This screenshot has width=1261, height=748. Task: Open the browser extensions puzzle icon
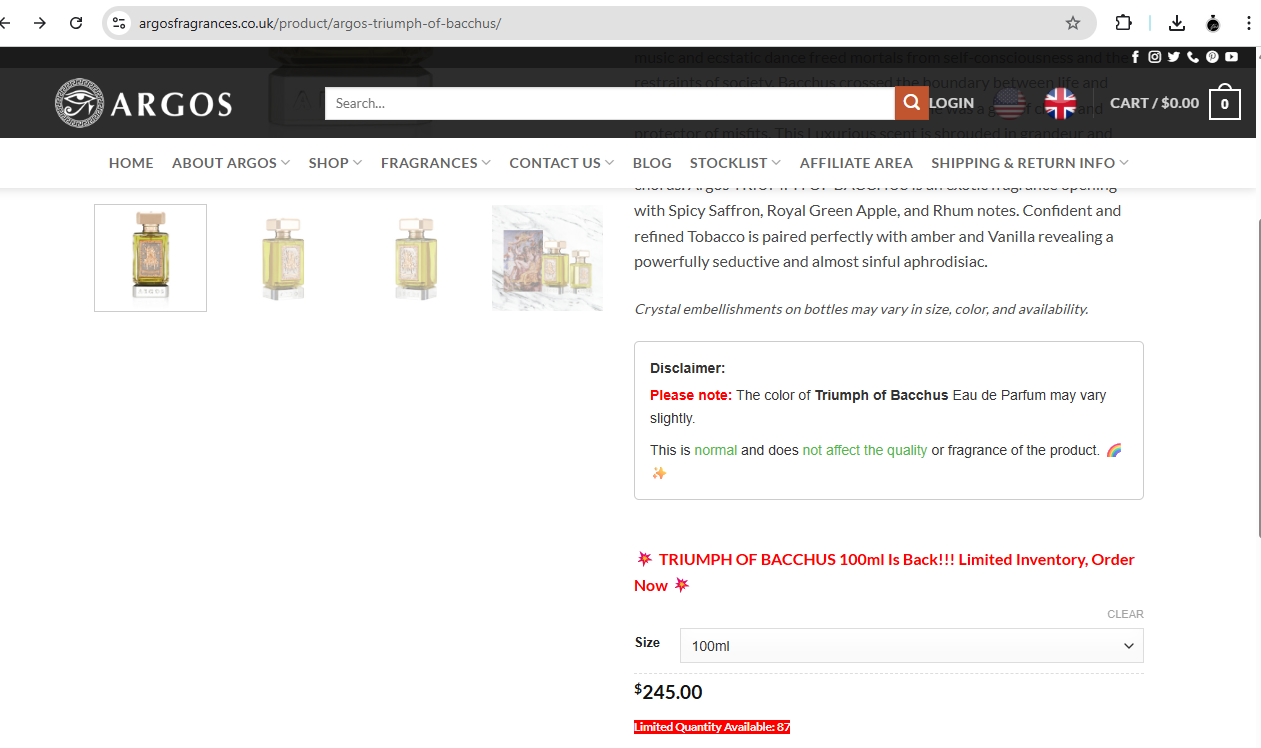pyautogui.click(x=1124, y=23)
